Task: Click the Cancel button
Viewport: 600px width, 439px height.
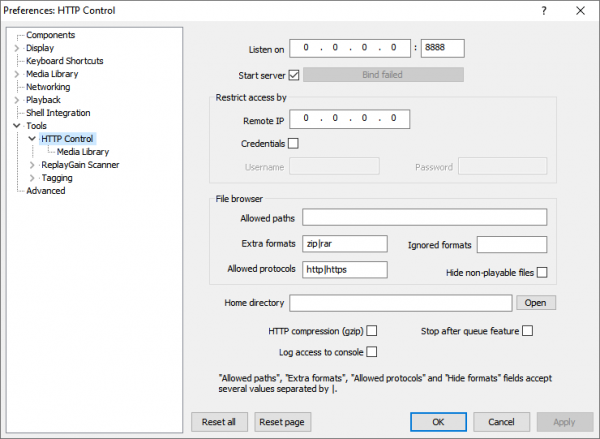Action: click(x=501, y=422)
